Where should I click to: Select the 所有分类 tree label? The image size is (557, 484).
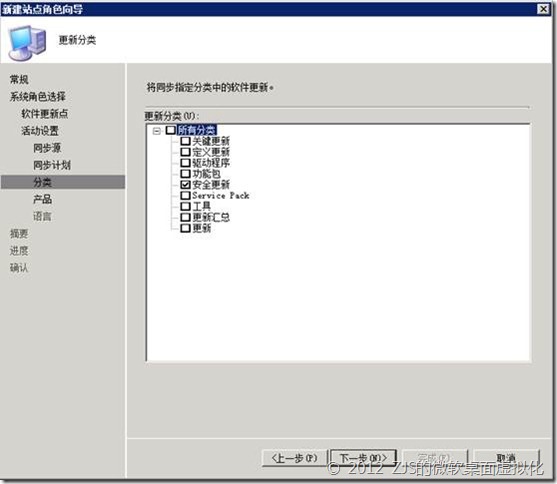[196, 130]
